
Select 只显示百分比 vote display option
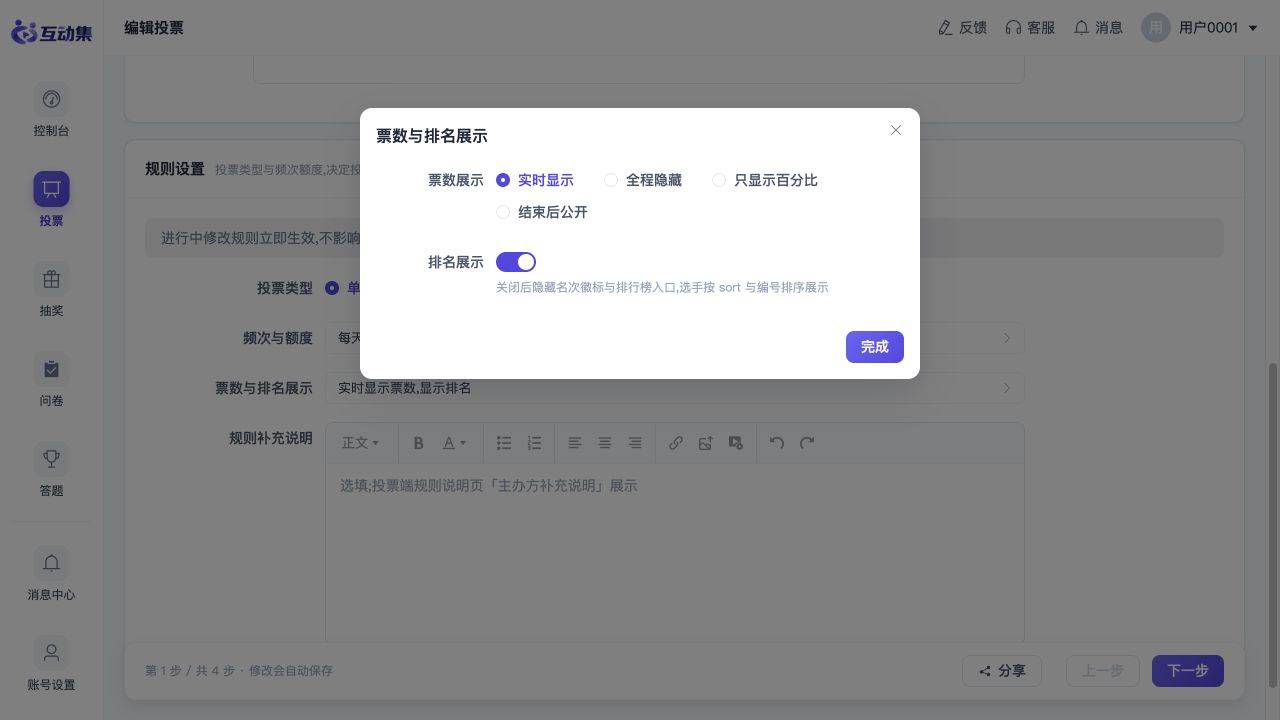tap(765, 180)
